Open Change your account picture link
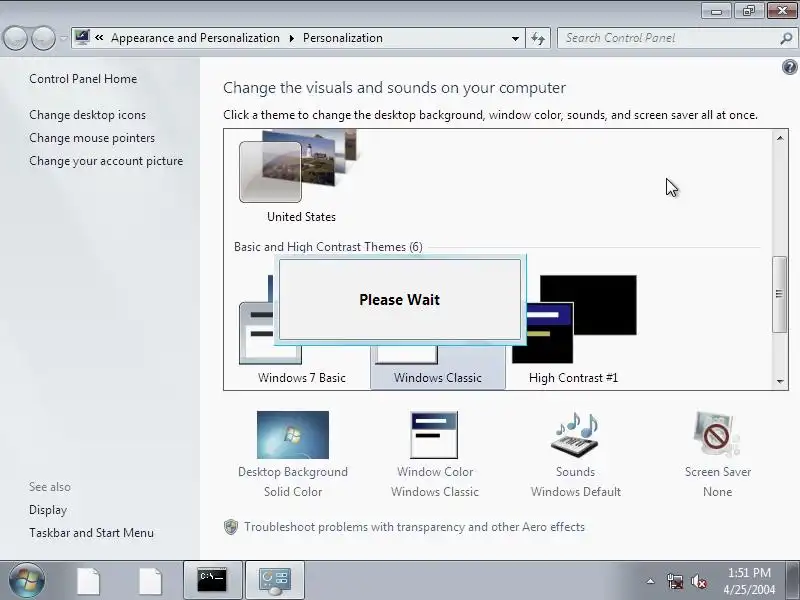Image resolution: width=800 pixels, height=600 pixels. tap(106, 161)
